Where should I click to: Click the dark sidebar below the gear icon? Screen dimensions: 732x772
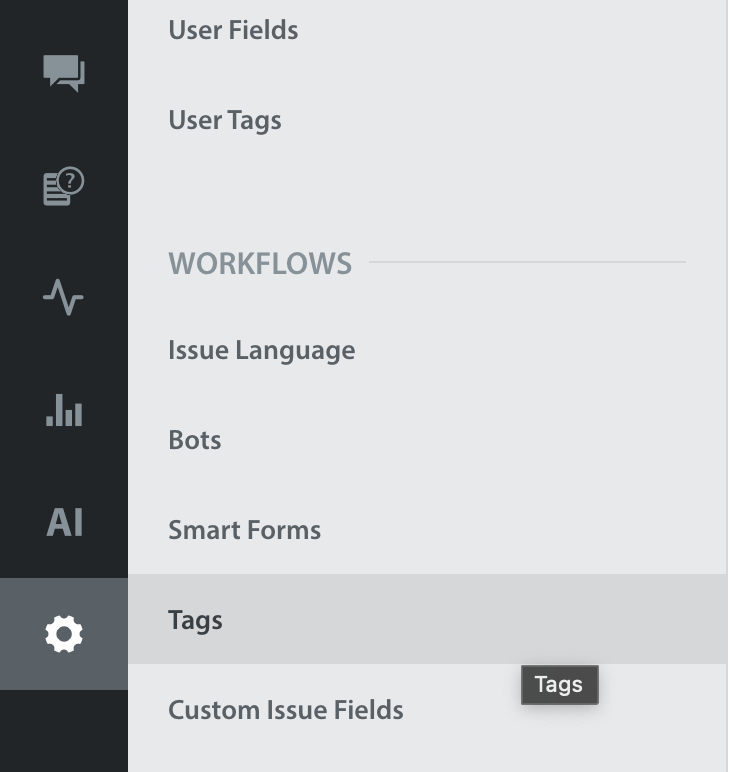(x=64, y=730)
